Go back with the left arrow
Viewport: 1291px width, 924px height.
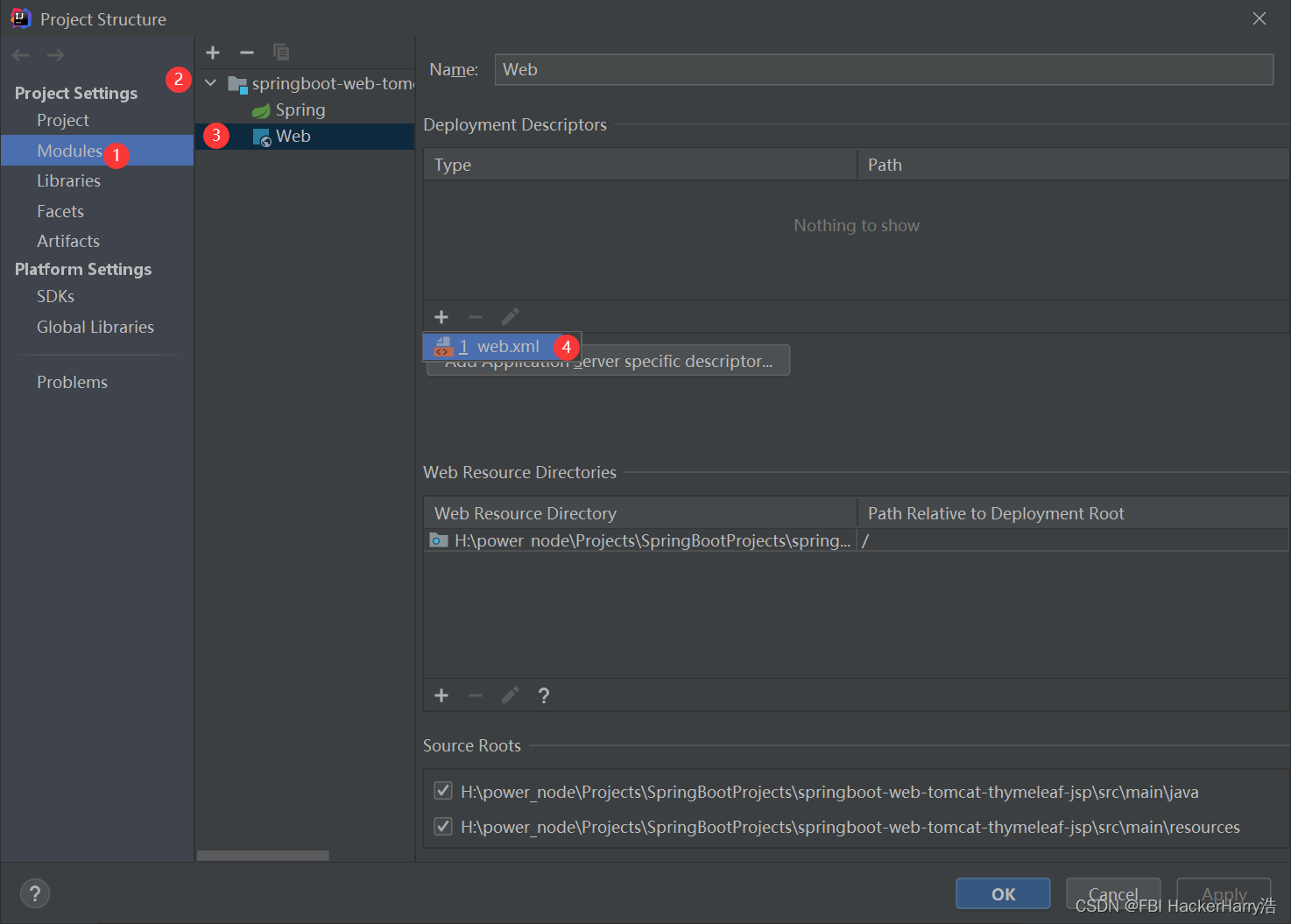tap(21, 55)
